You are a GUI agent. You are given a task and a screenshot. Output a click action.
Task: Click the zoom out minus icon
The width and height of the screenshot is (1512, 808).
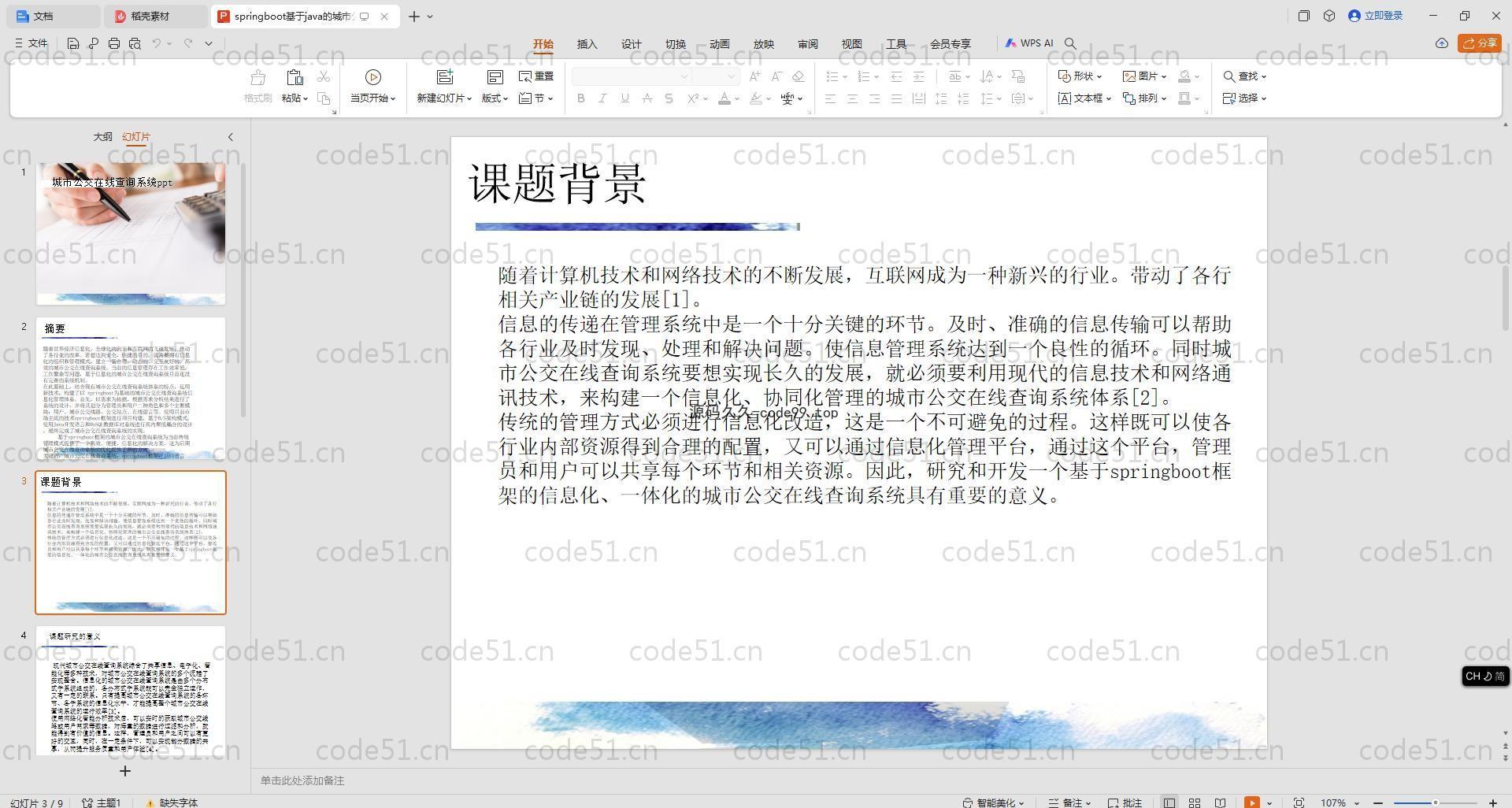(x=1378, y=802)
